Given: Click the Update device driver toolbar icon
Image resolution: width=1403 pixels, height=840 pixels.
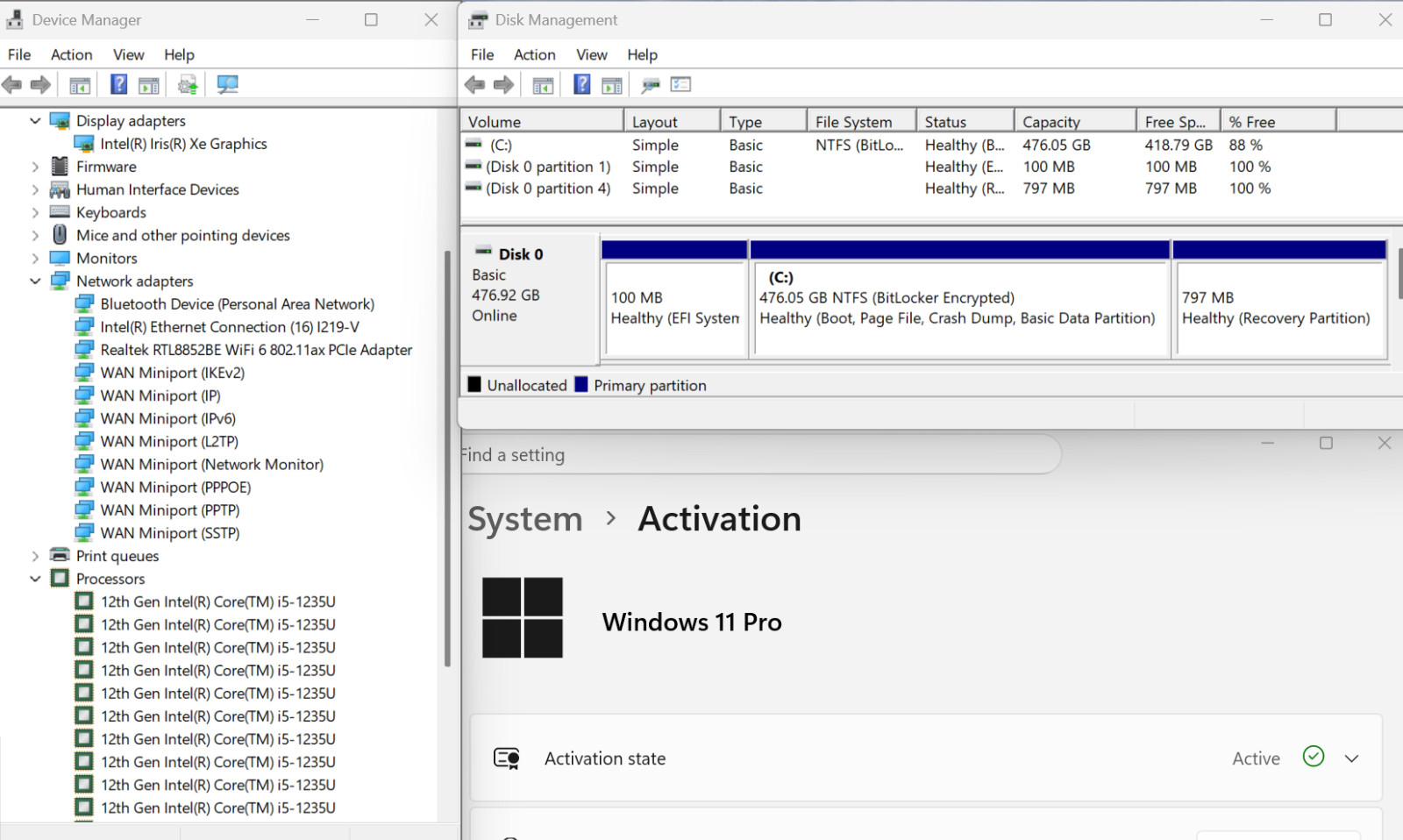Looking at the screenshot, I should (188, 85).
